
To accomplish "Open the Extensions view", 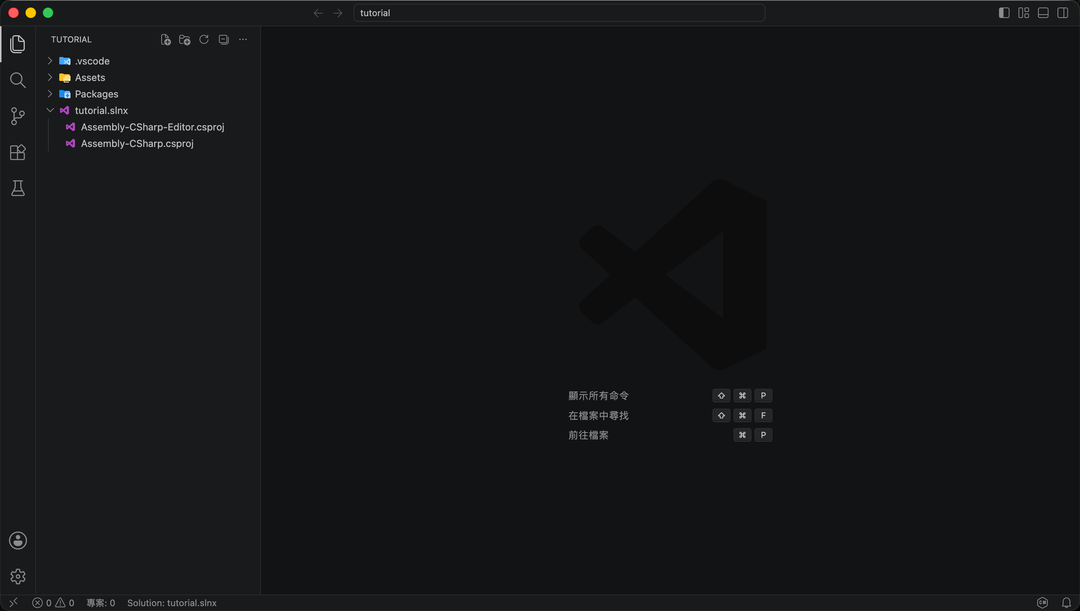I will [18, 152].
